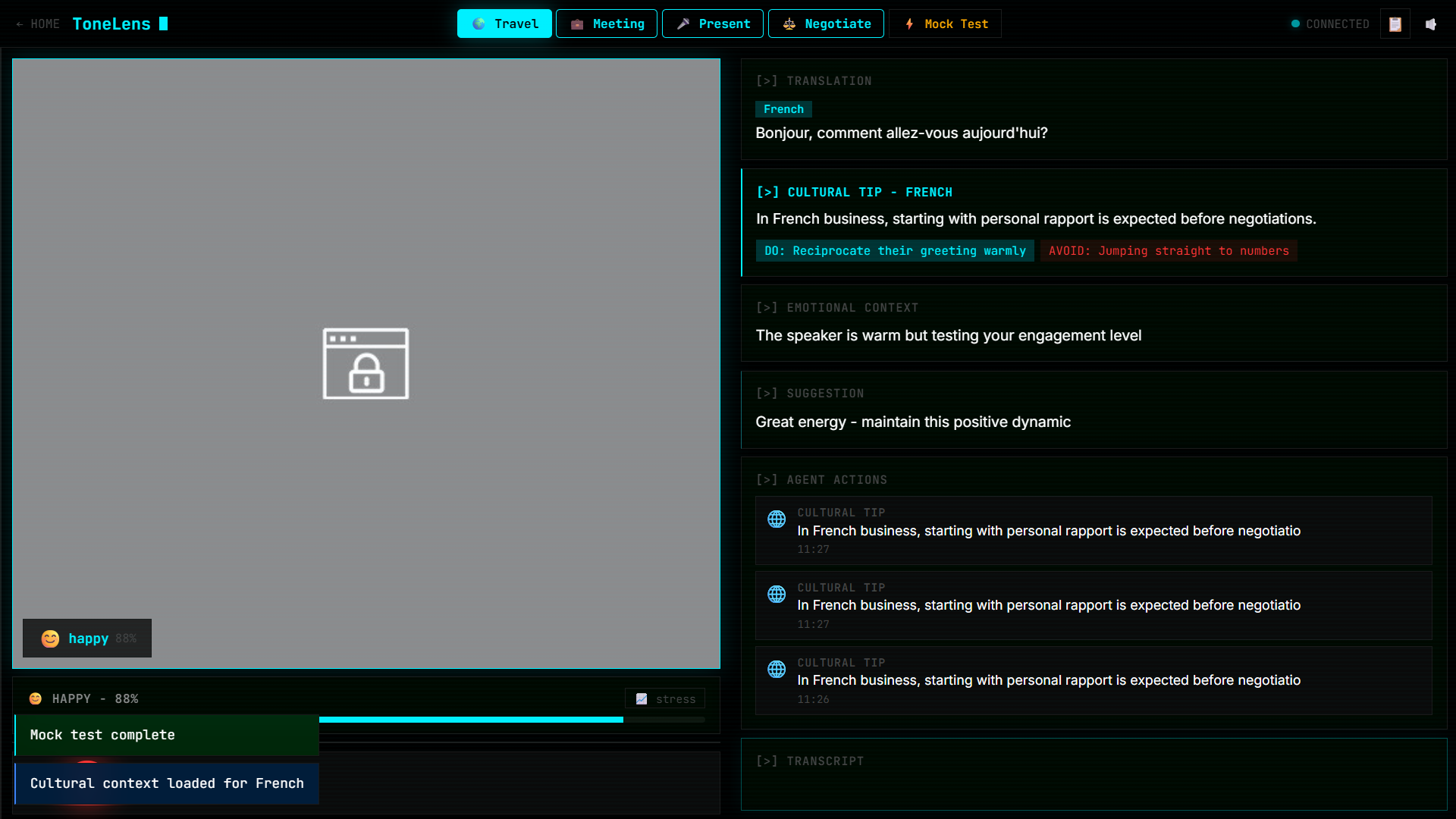Image resolution: width=1456 pixels, height=819 pixels.
Task: Select the Negotiate mode tab
Action: point(826,24)
